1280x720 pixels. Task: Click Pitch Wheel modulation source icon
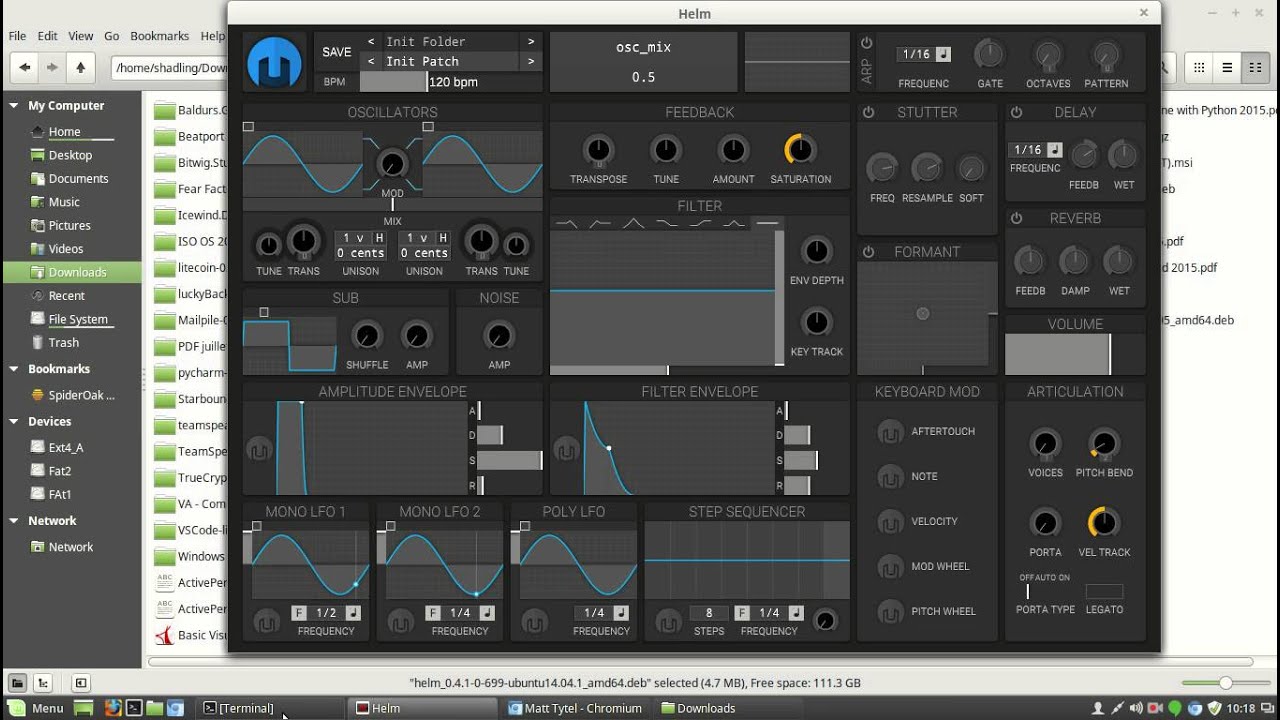pos(890,612)
